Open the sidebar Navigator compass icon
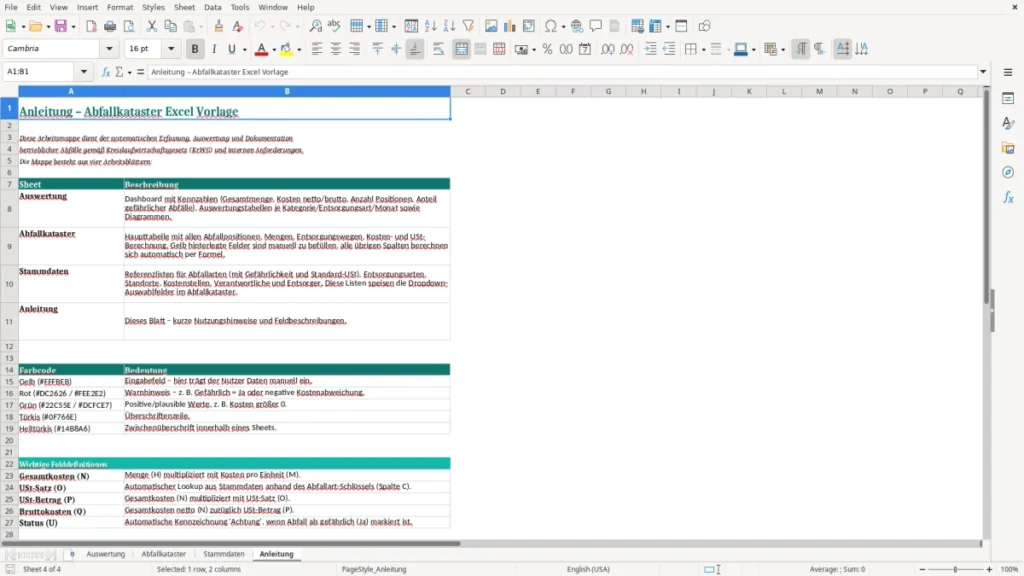 click(1008, 172)
